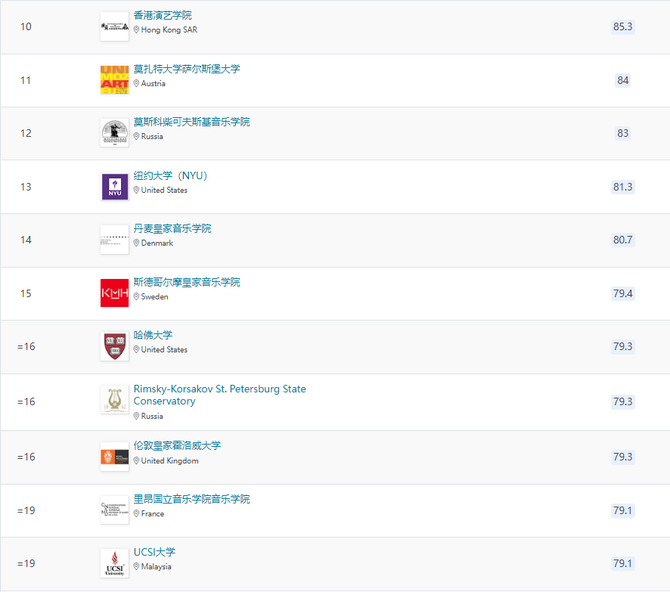670x592 pixels.
Task: Click the purple NYU logo
Action: coord(115,187)
